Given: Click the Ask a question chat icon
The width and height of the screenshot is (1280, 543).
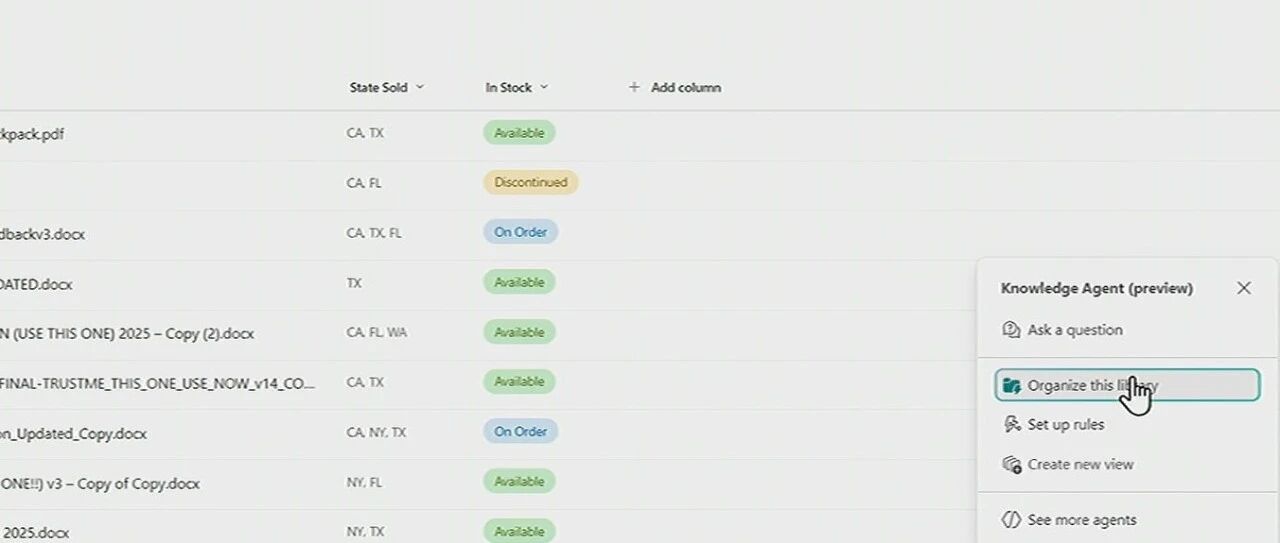Looking at the screenshot, I should click(x=1011, y=330).
